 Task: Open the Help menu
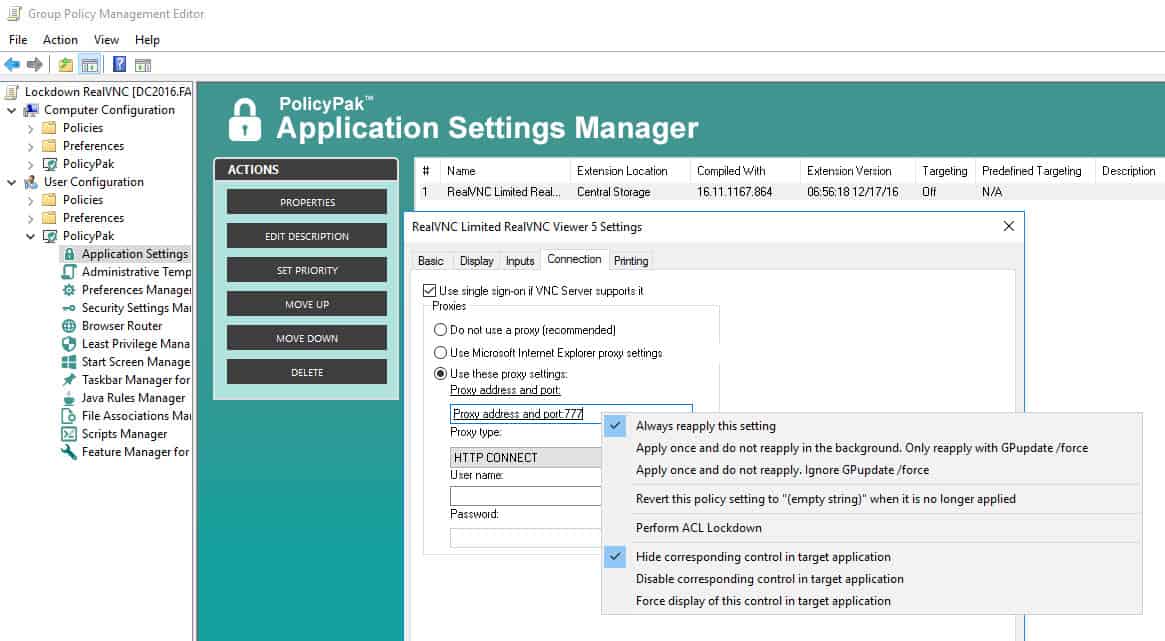(x=147, y=39)
